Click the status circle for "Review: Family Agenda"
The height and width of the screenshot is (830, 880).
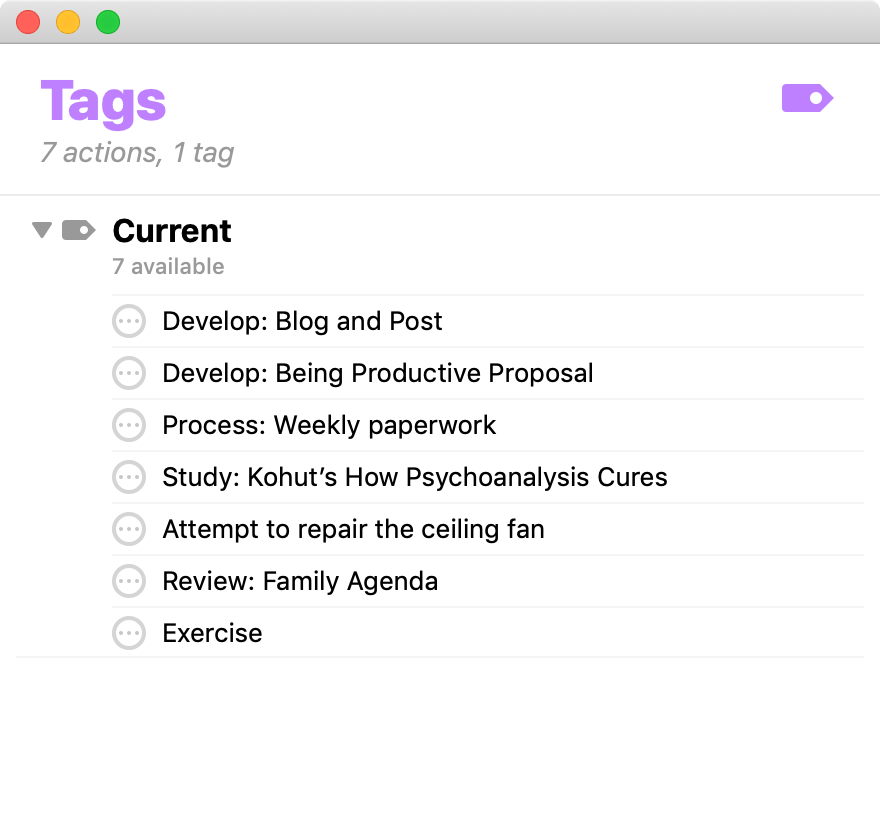[x=129, y=581]
